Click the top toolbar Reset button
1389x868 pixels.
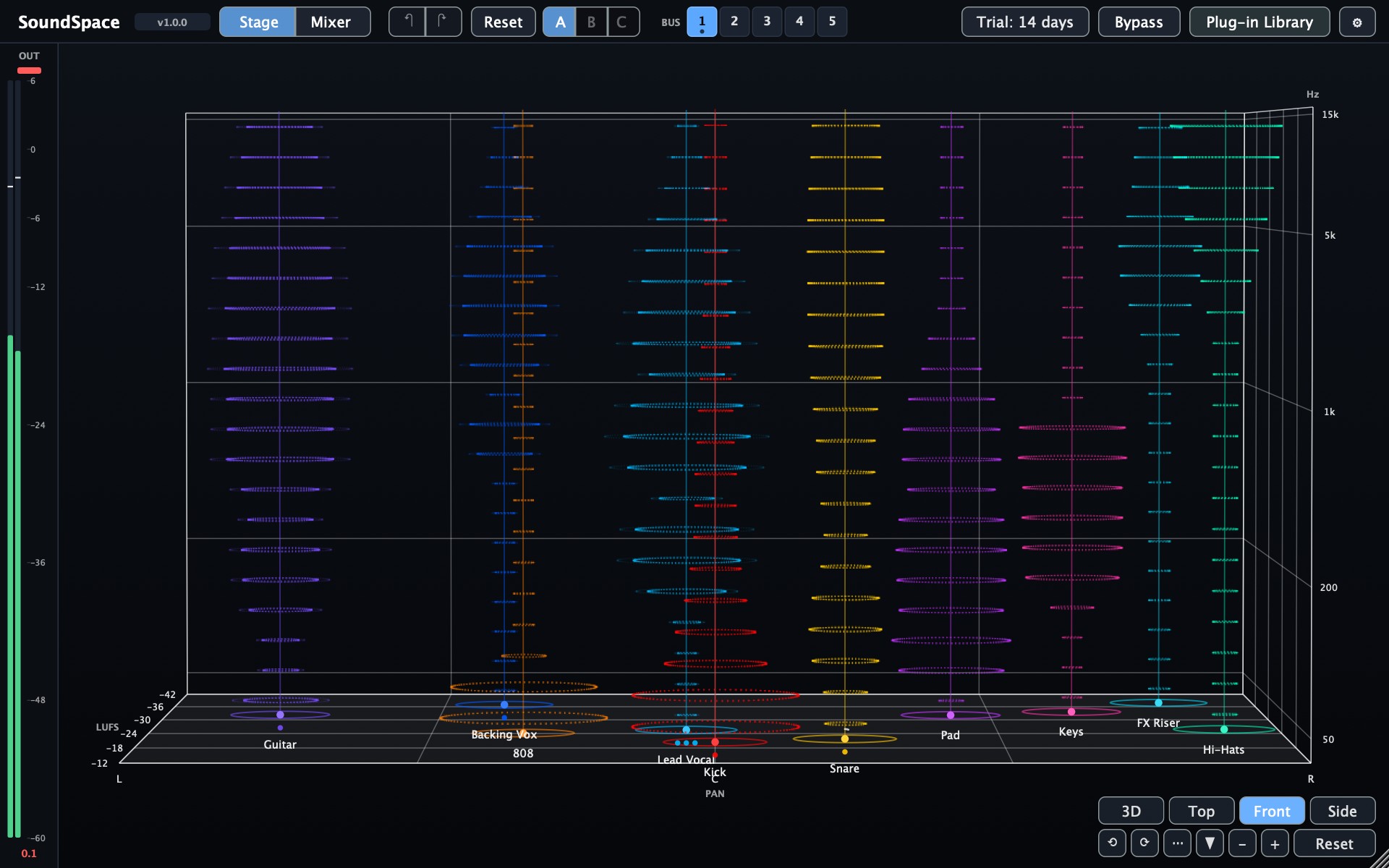[x=503, y=22]
